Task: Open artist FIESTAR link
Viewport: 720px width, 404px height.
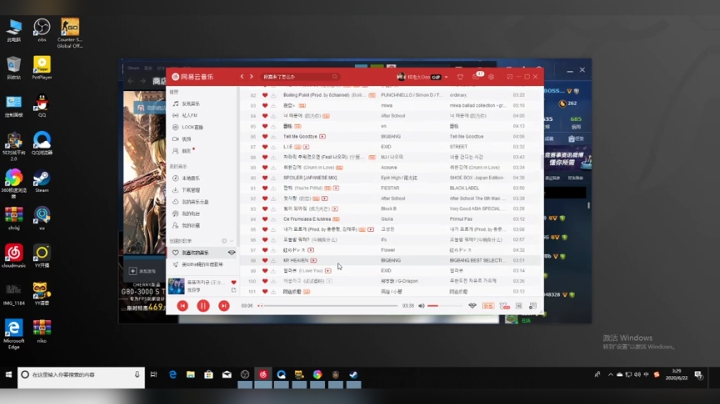Action: tap(390, 188)
